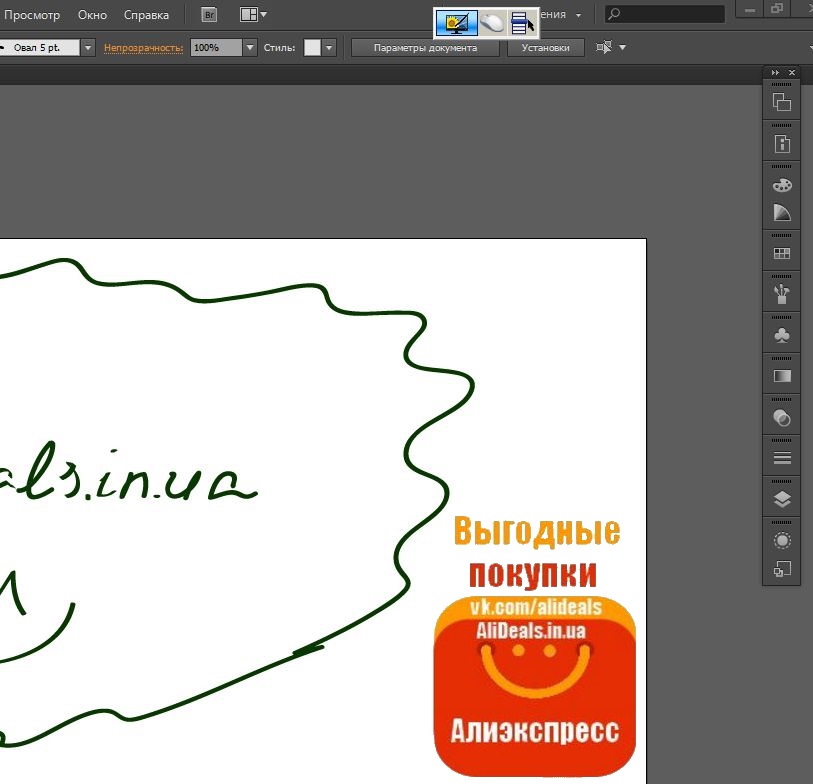Click the Стиль graphic style swatch

(312, 48)
